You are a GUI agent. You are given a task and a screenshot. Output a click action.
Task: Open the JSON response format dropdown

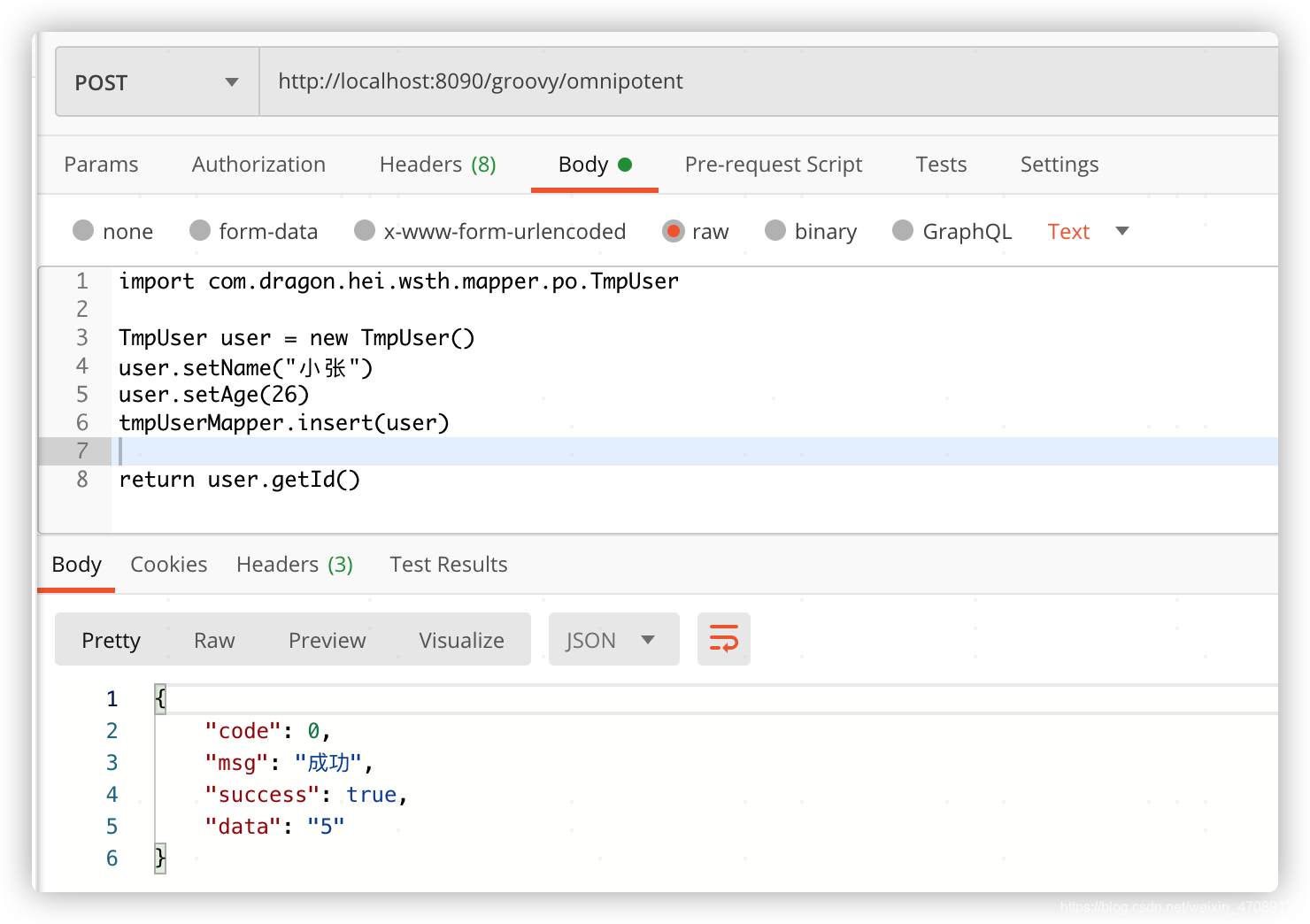click(613, 639)
